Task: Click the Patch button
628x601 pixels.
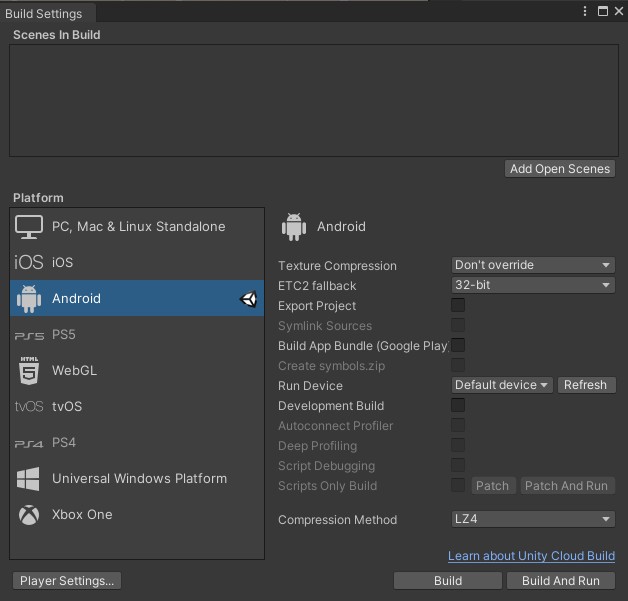Action: [493, 486]
